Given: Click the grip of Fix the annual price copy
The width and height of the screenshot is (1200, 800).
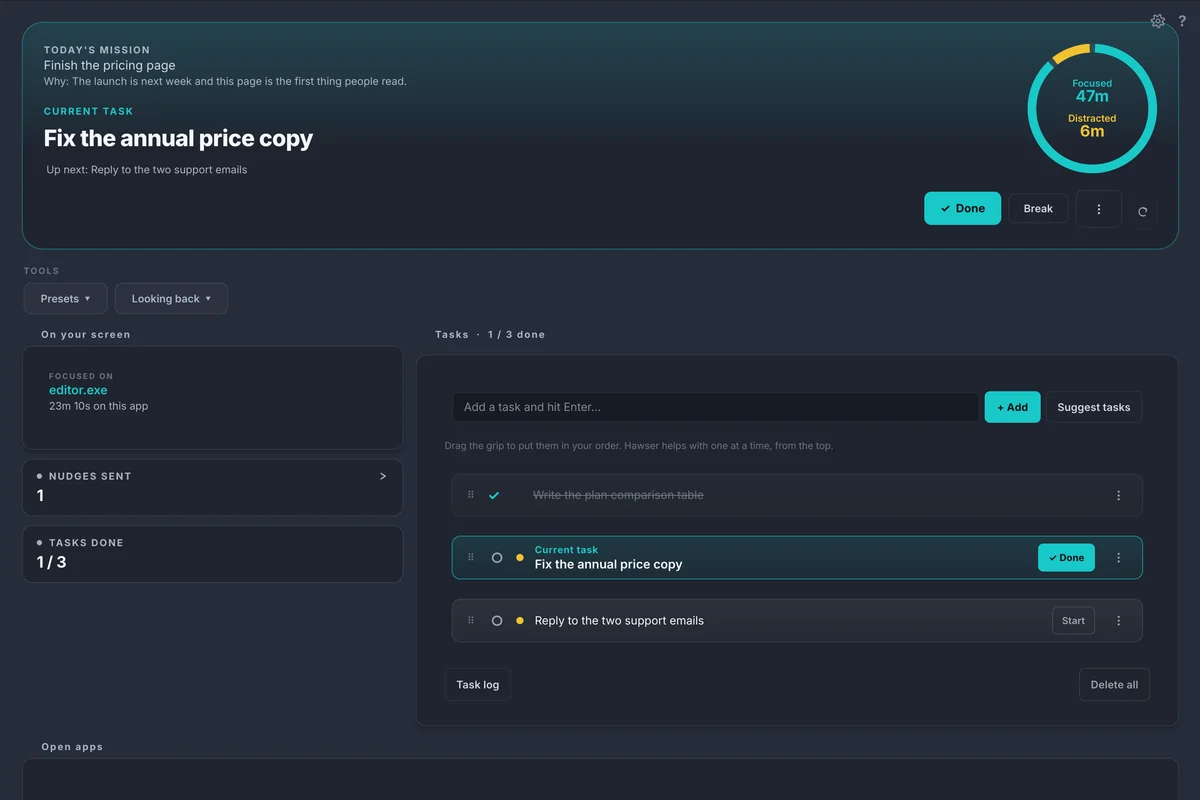Looking at the screenshot, I should (x=471, y=558).
